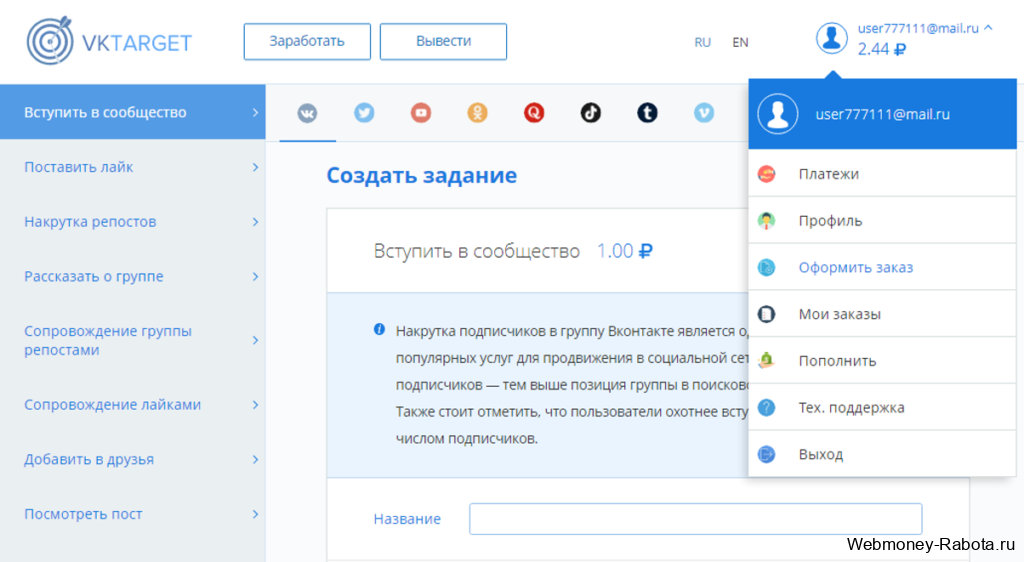
Task: Select the YouTube network icon
Action: tap(421, 113)
